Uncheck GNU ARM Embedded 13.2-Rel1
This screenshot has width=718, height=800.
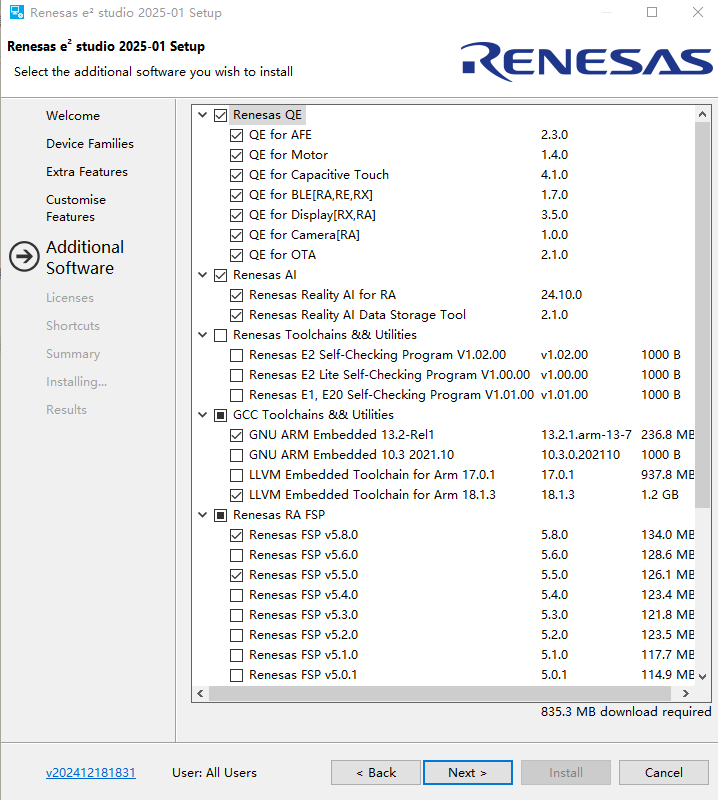[x=236, y=435]
